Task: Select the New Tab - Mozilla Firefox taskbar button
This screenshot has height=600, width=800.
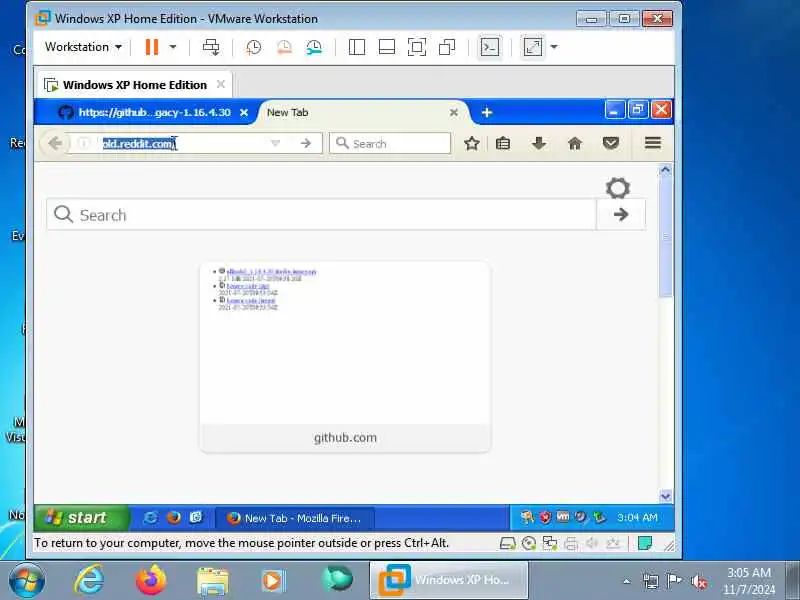Action: tap(294, 518)
